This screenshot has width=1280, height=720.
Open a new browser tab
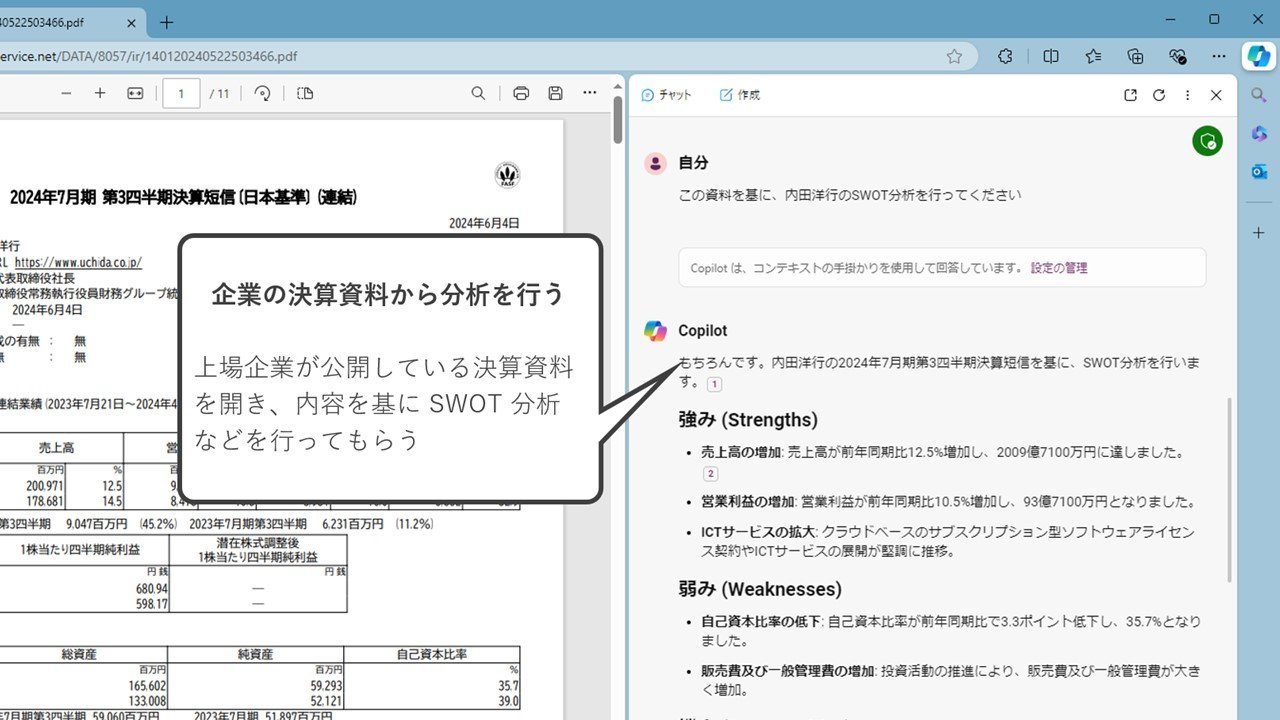(x=167, y=21)
